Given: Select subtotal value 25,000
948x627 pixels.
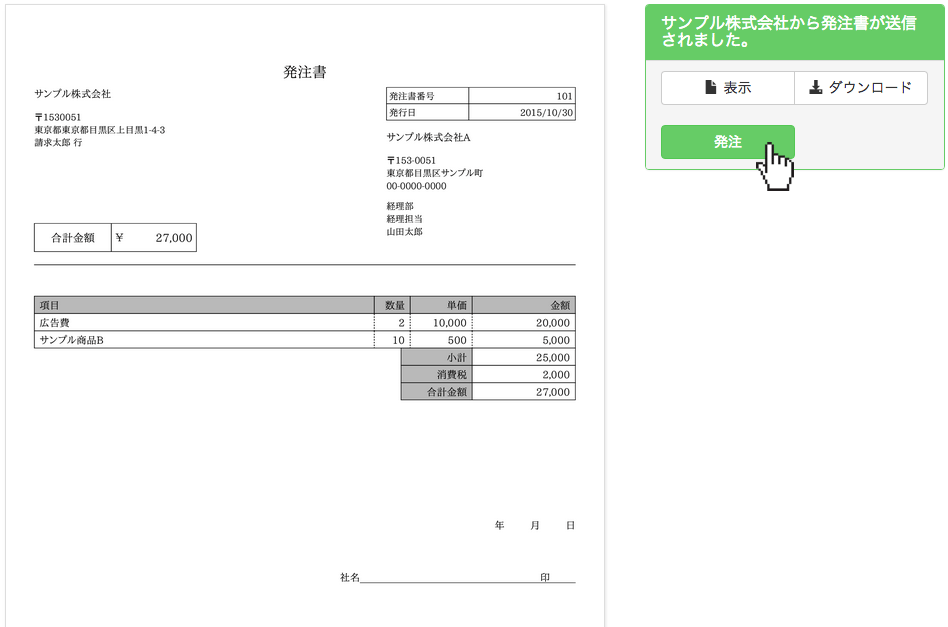Looking at the screenshot, I should point(553,357).
